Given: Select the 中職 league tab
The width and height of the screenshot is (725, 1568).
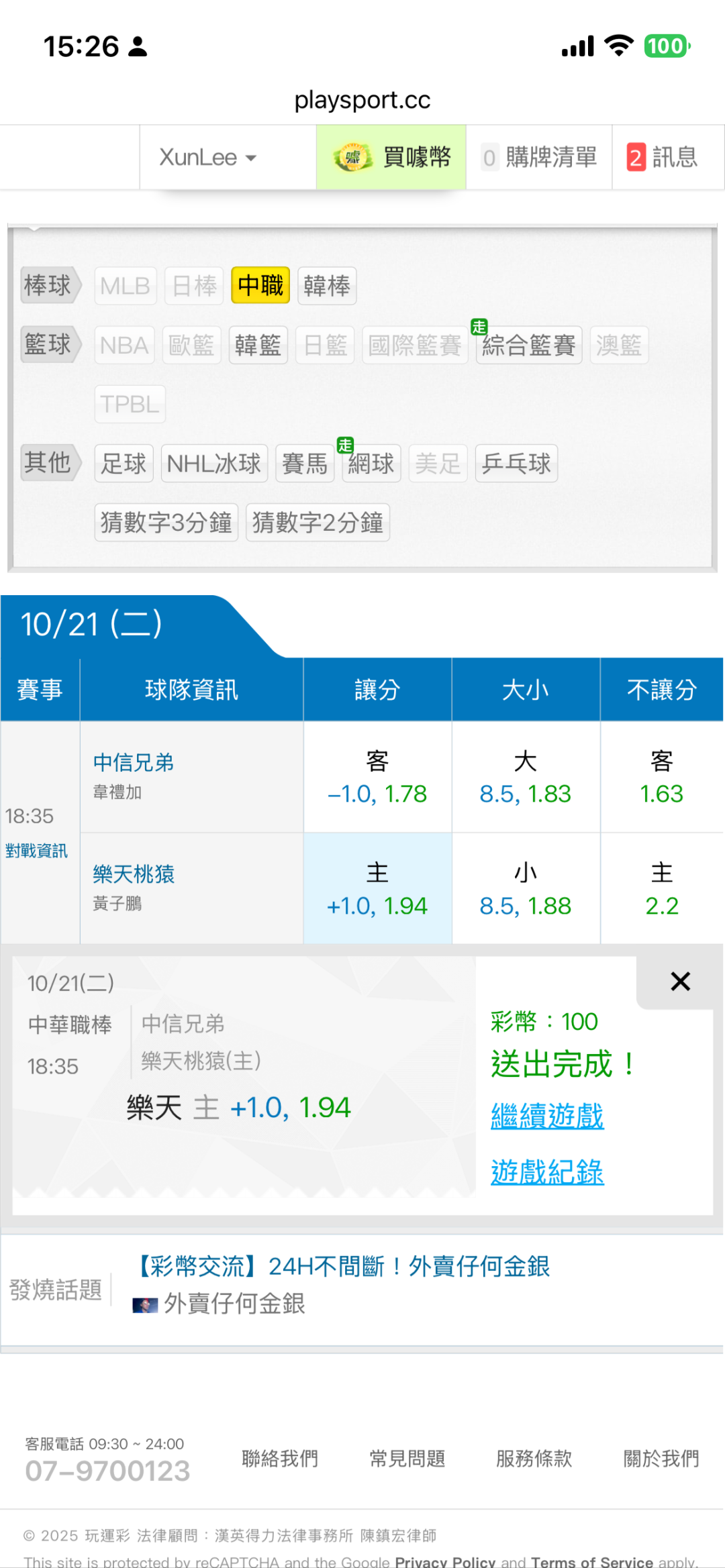Looking at the screenshot, I should coord(260,286).
